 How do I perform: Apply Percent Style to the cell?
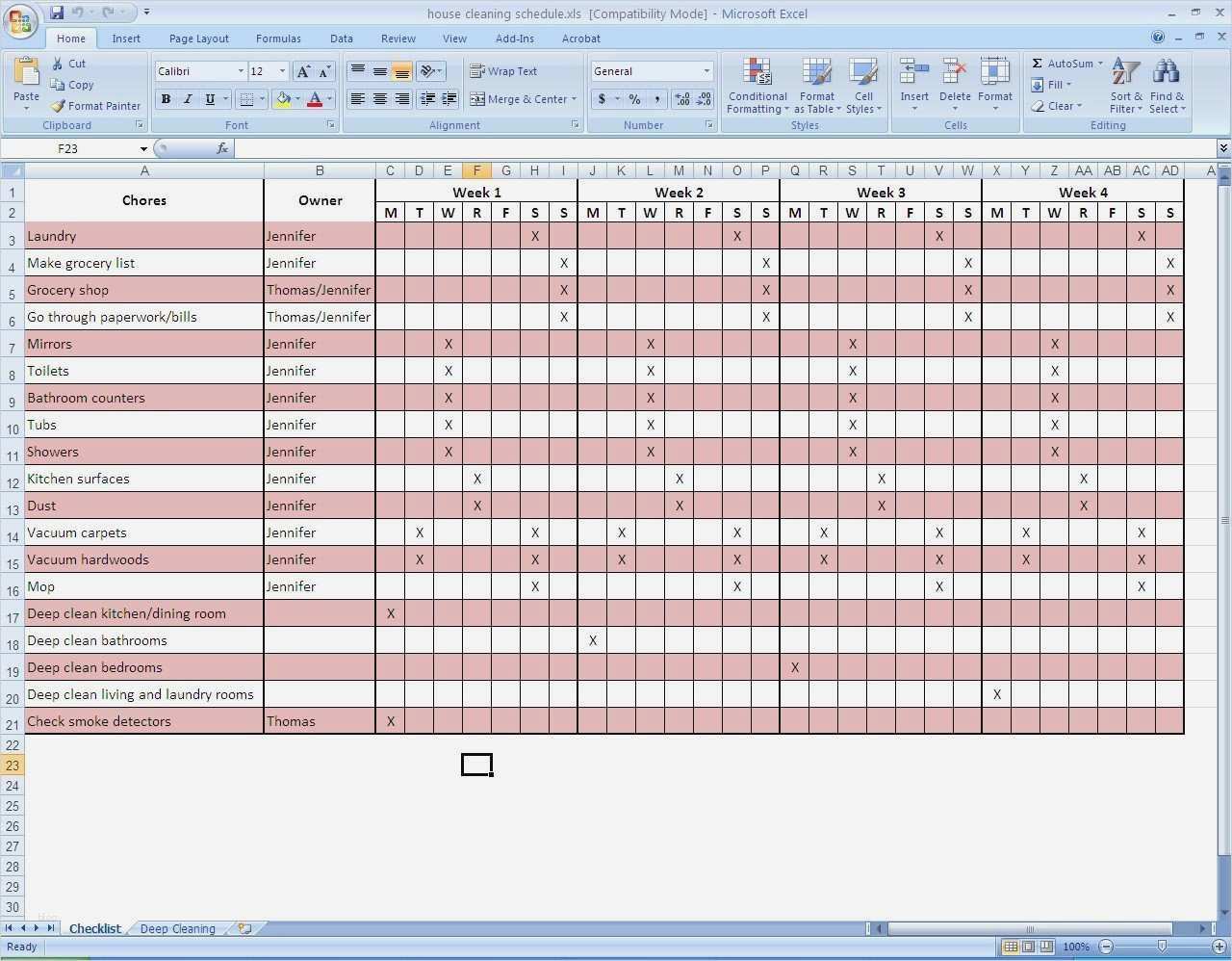(634, 99)
